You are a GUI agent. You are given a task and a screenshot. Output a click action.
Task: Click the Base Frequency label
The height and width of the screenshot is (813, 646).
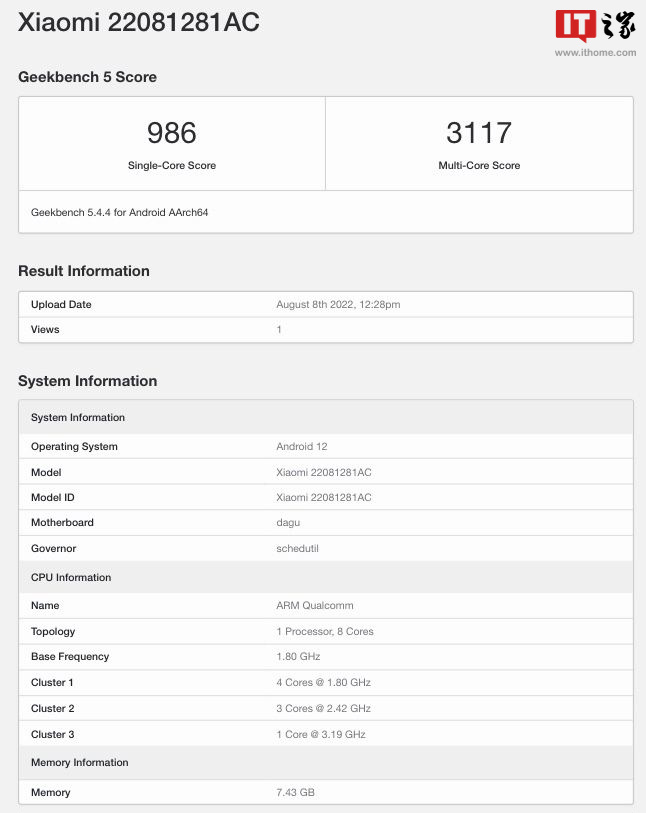coord(70,656)
